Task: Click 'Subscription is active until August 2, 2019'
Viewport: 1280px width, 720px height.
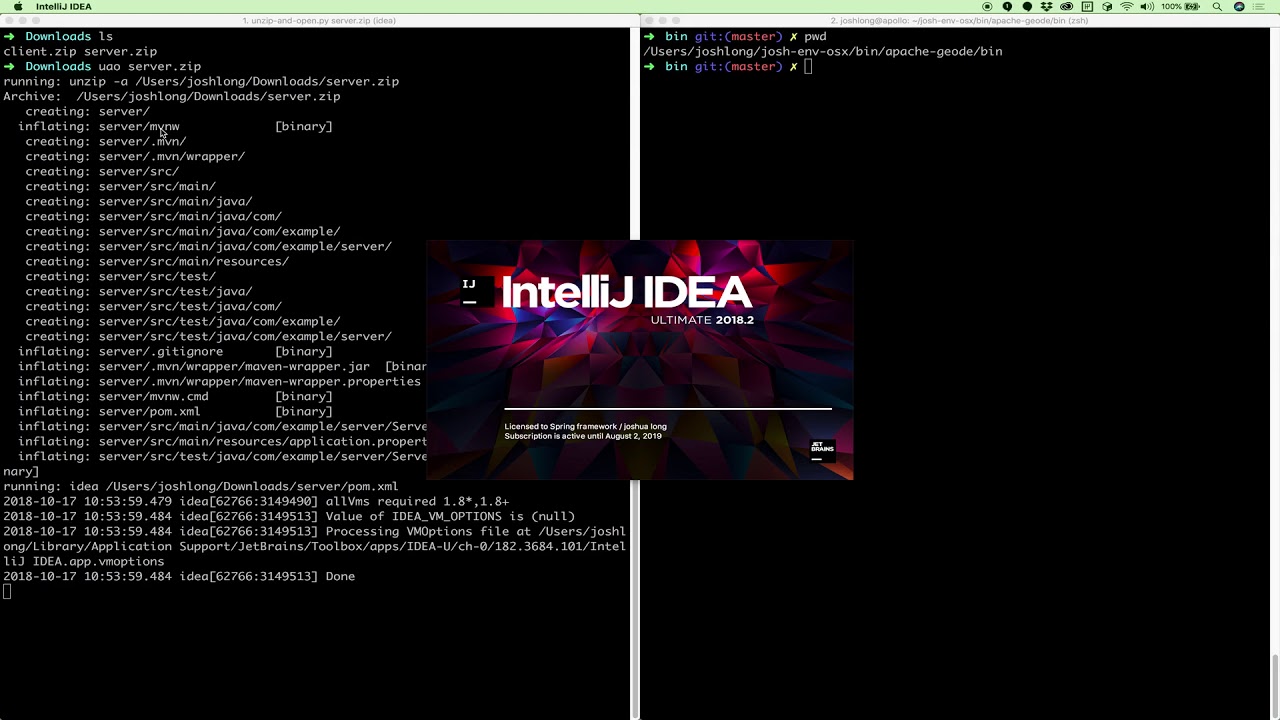Action: [x=583, y=436]
